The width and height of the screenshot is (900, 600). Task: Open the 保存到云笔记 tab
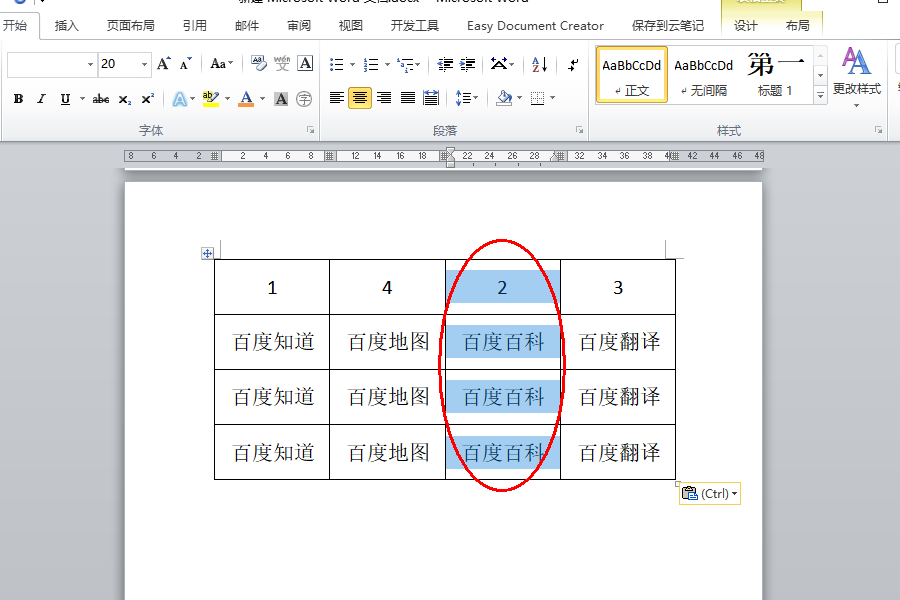(668, 26)
